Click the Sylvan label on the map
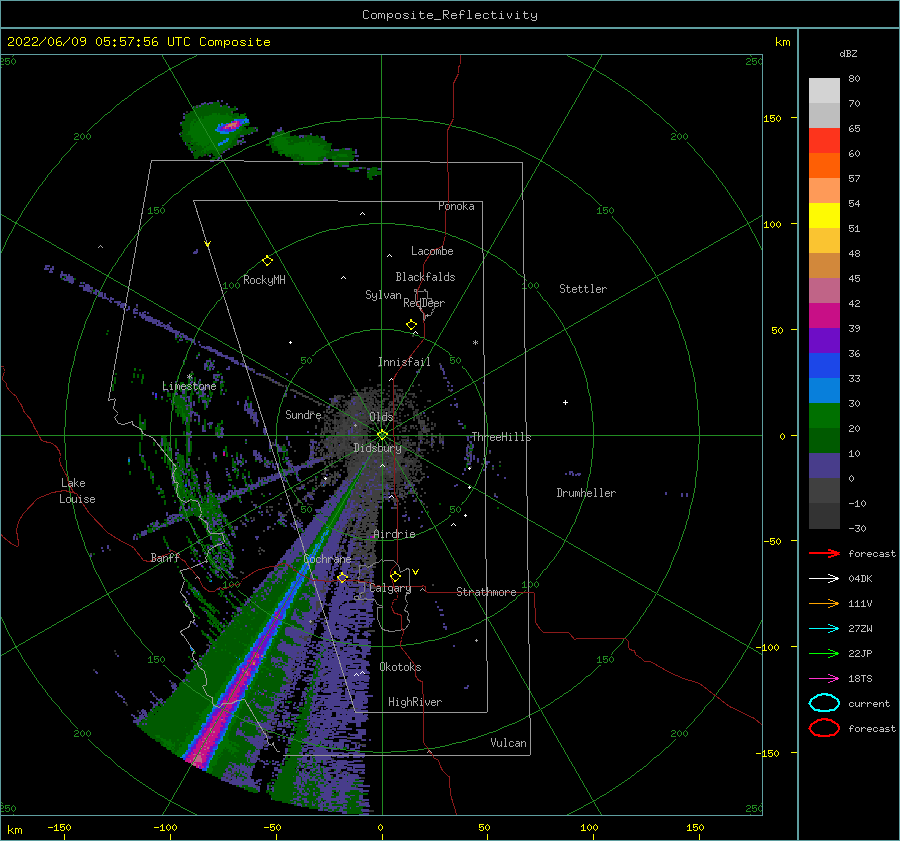Viewport: 900px width, 841px height. click(x=383, y=295)
